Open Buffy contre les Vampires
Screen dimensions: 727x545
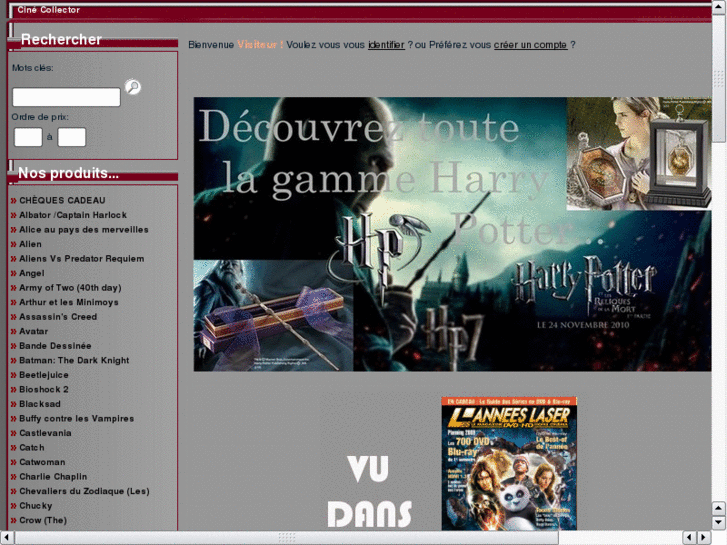(77, 418)
